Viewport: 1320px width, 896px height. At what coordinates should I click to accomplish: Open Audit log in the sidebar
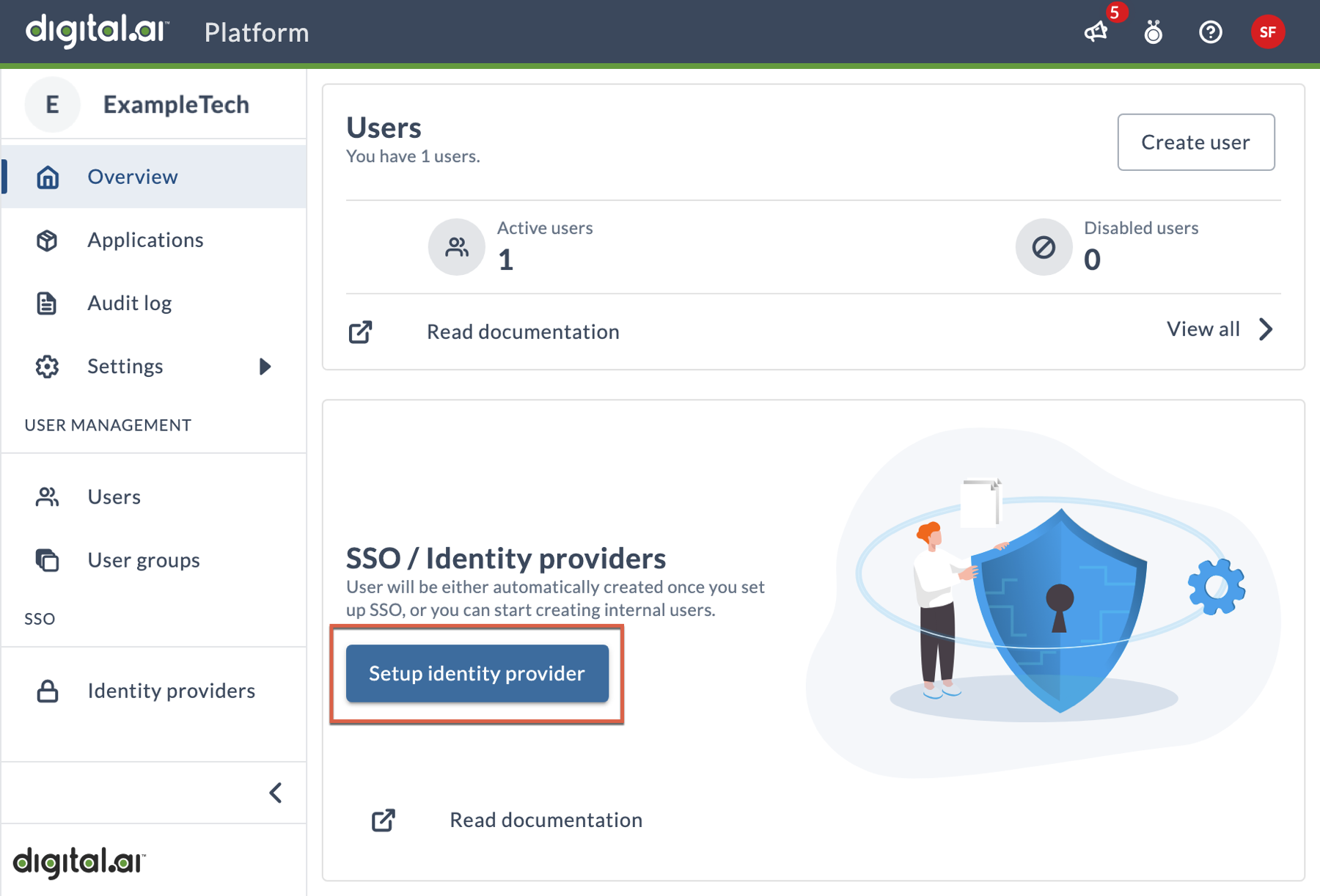point(154,303)
